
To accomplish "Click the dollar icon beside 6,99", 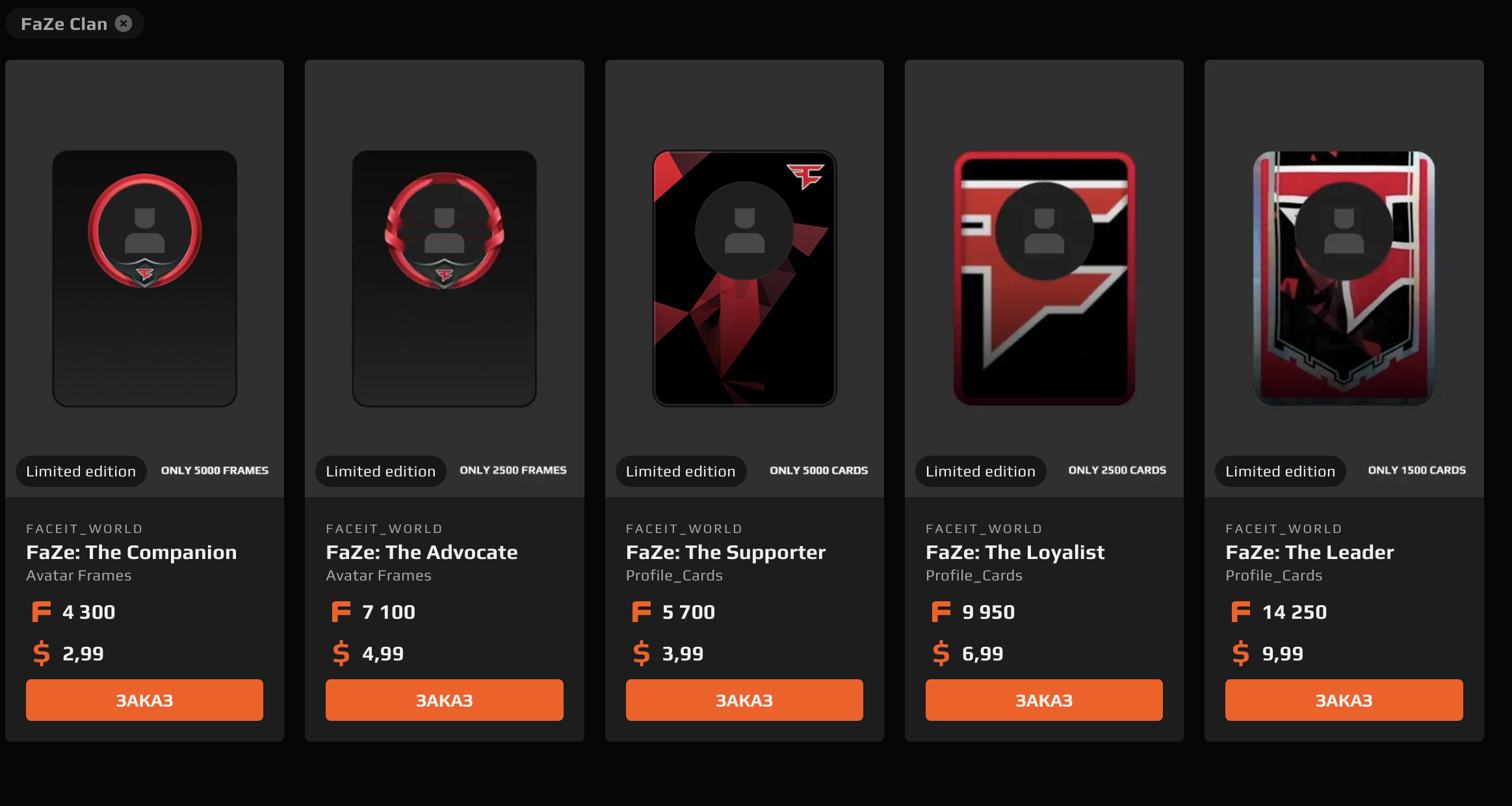I will tap(941, 653).
